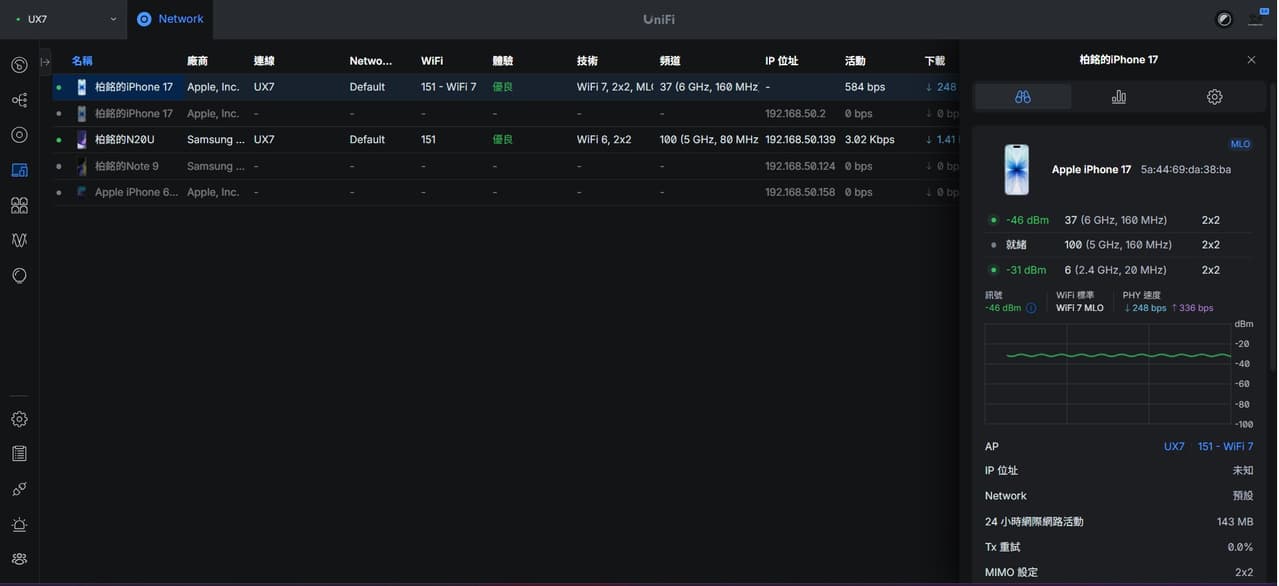The image size is (1279, 586).
Task: Click the MAC address 5a:44:69:da:38:ba
Action: point(1186,169)
